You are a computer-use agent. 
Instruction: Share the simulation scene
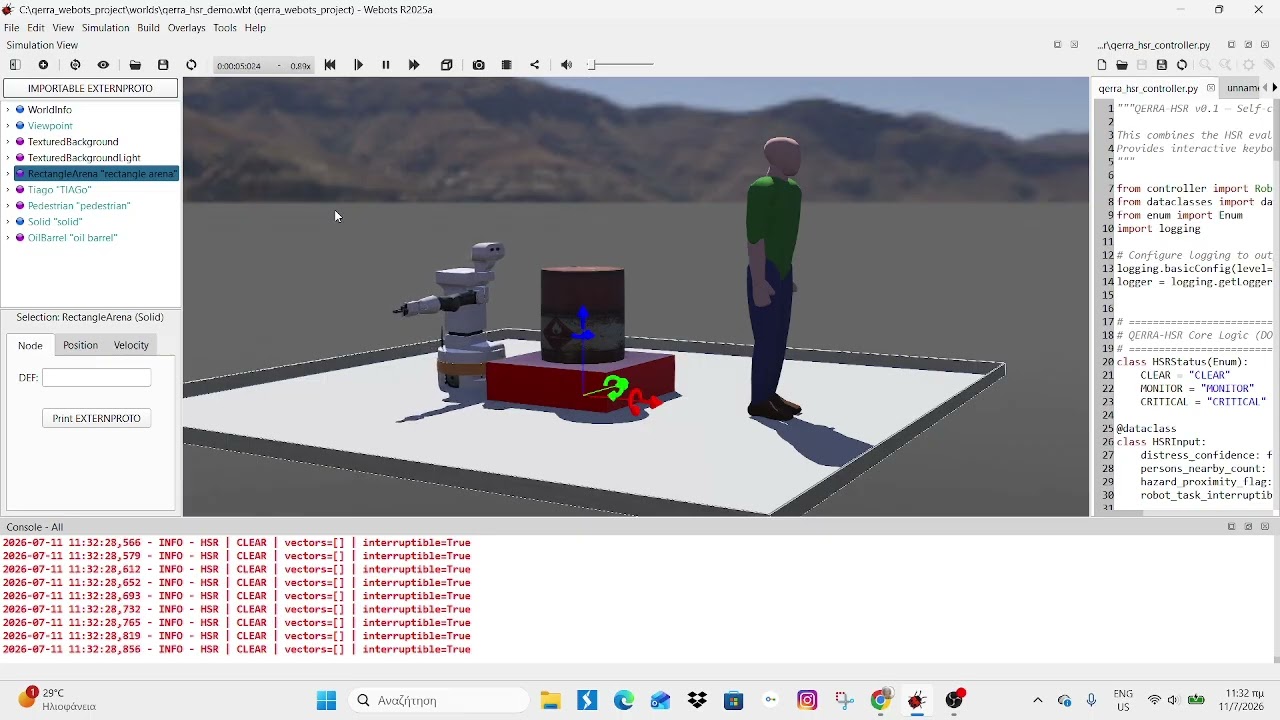click(535, 65)
